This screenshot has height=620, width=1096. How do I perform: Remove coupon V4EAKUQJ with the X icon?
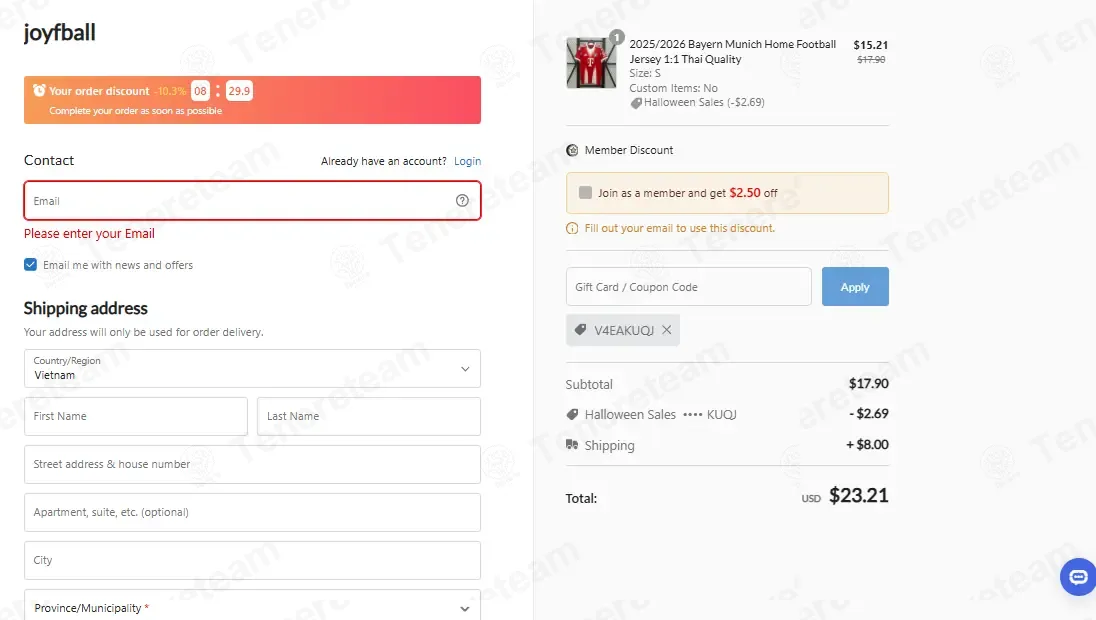click(x=667, y=330)
